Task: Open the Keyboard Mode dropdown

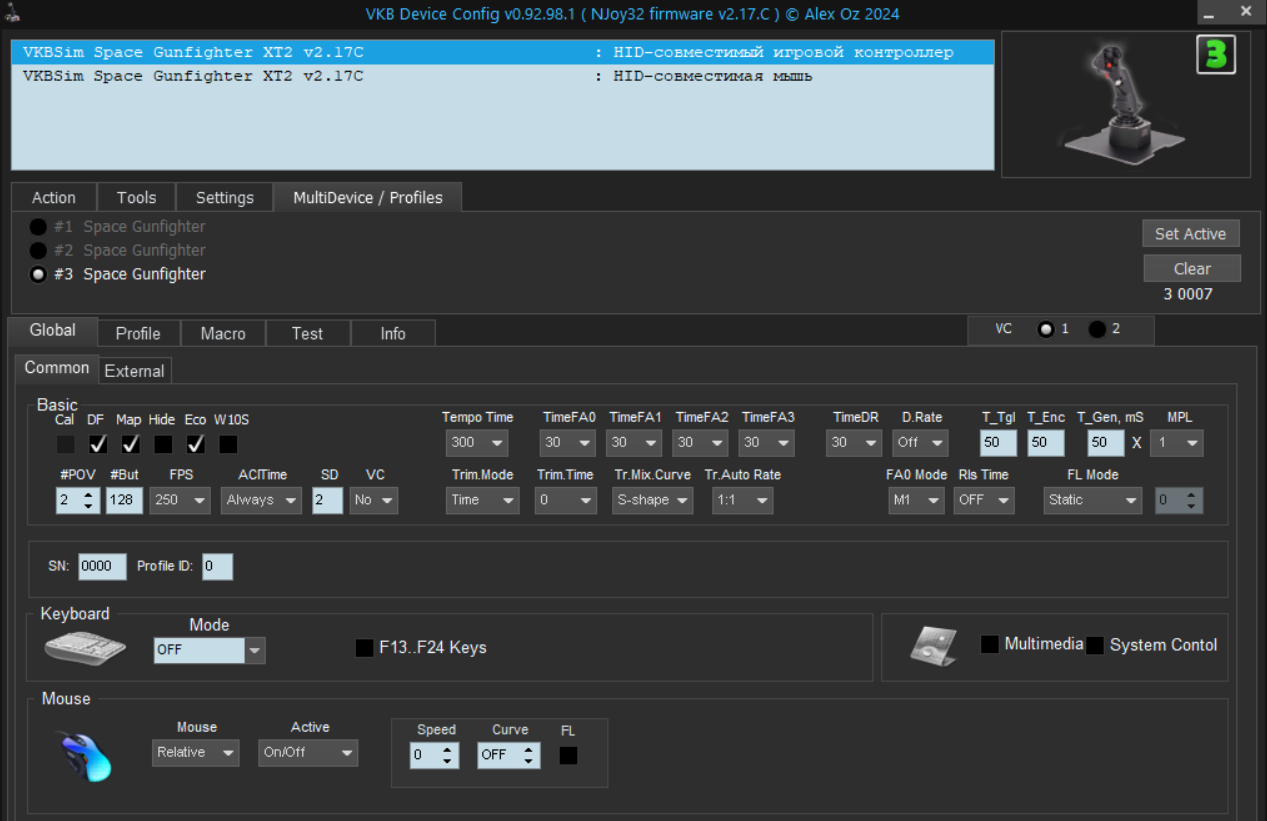Action: [x=255, y=650]
